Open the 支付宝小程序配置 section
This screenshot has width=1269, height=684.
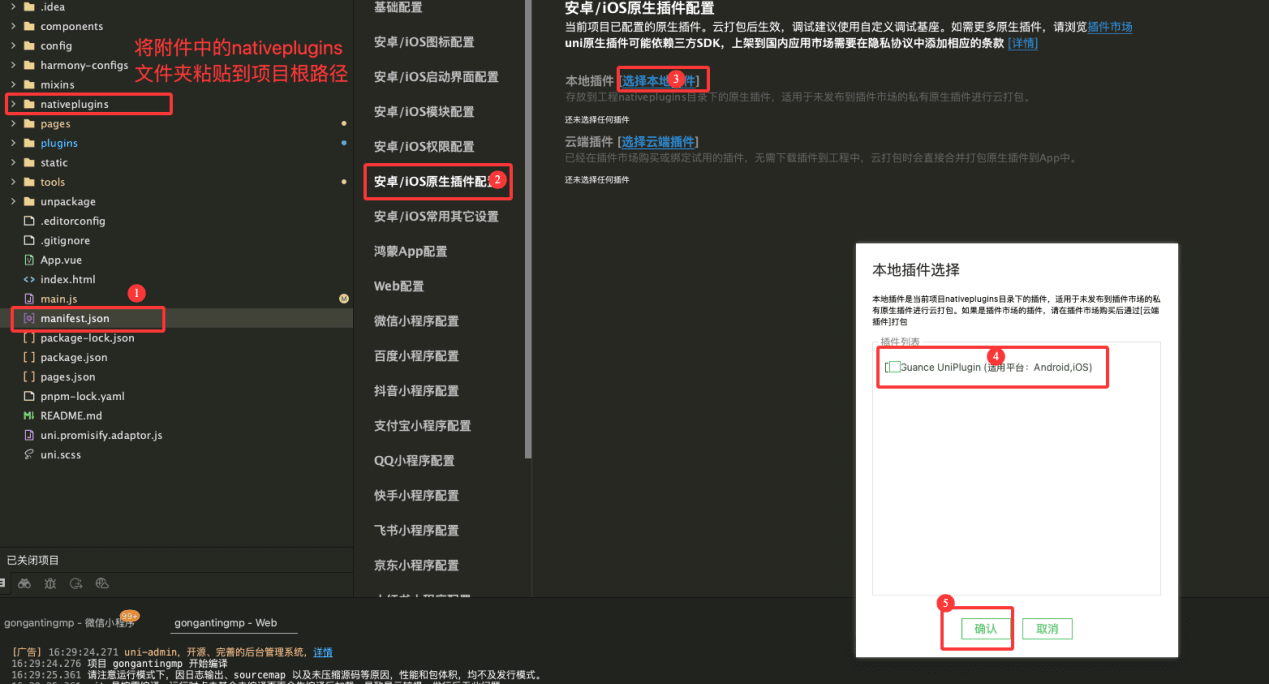pos(423,426)
